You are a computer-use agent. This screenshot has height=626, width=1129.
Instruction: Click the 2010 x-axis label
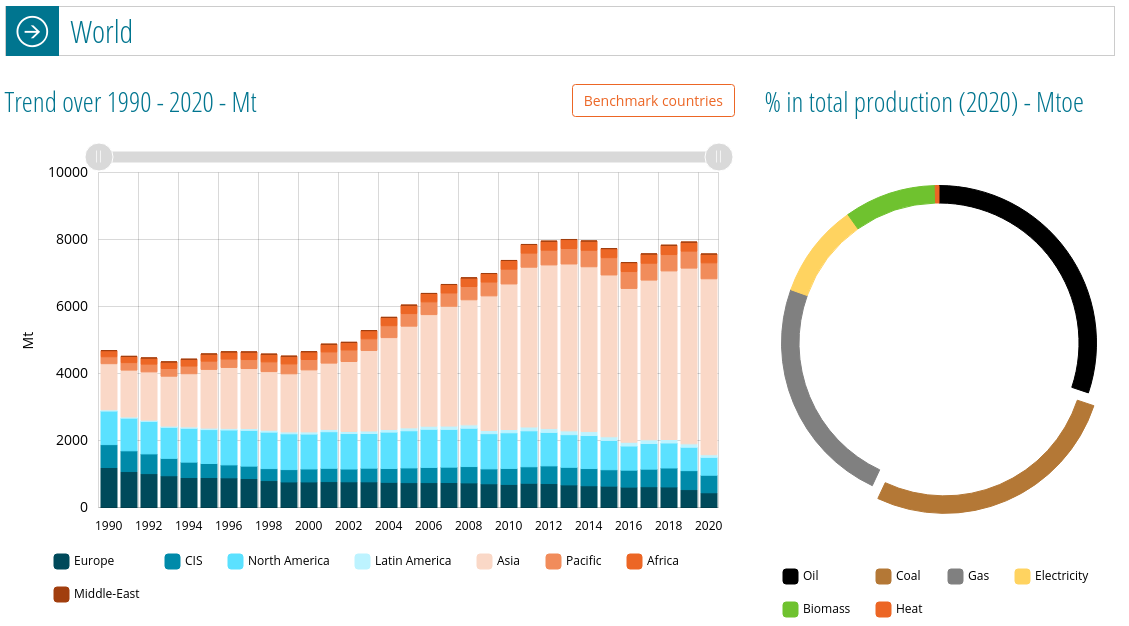pos(508,526)
